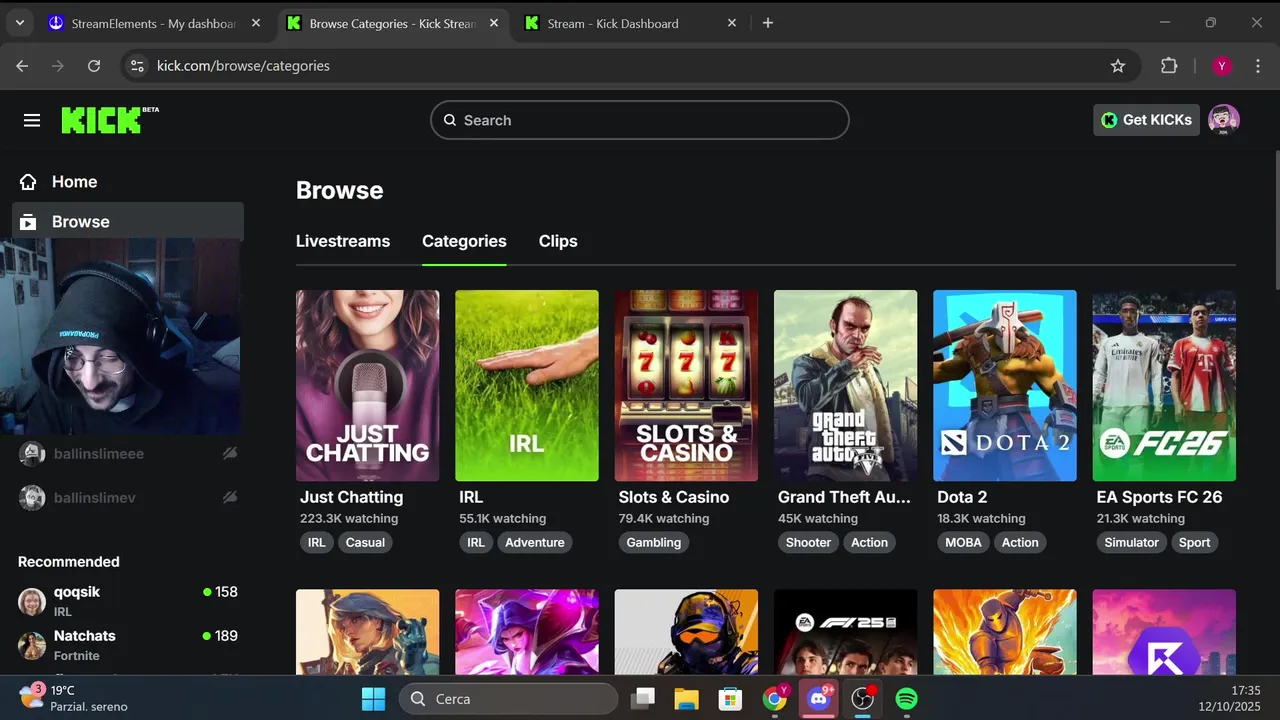
Task: Open the Chrome profile Y icon
Action: click(1221, 66)
